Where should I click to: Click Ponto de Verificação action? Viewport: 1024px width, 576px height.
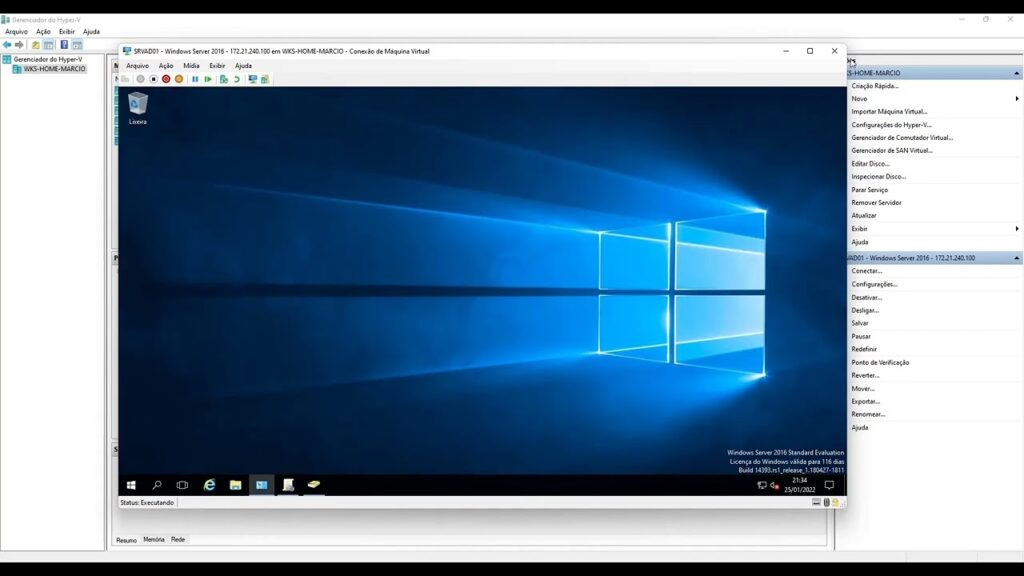click(x=880, y=362)
